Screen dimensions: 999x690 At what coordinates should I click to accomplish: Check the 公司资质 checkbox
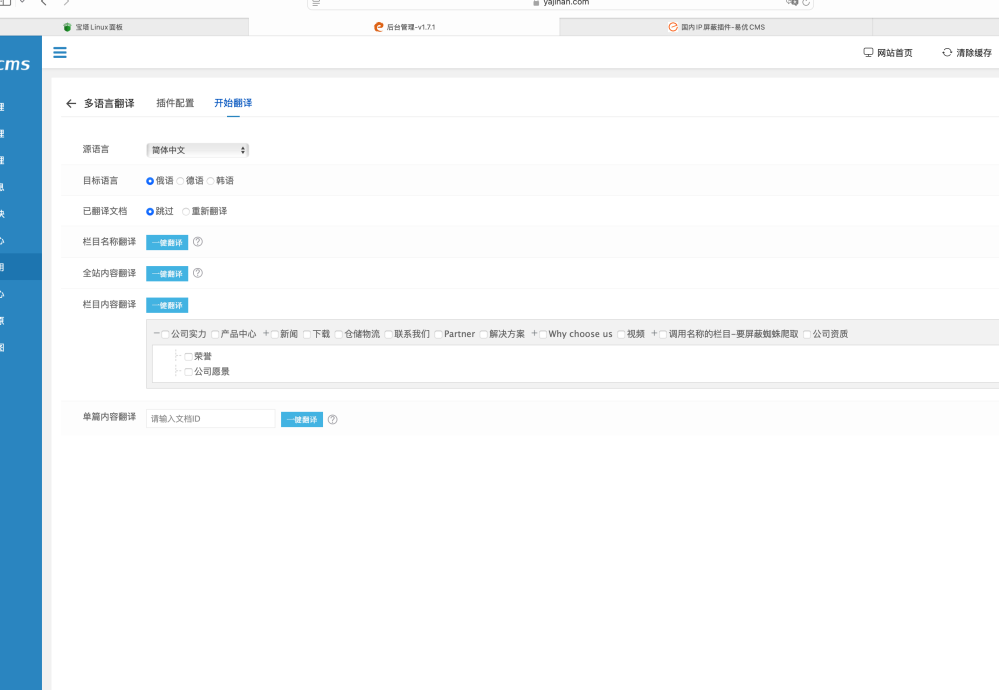[807, 334]
